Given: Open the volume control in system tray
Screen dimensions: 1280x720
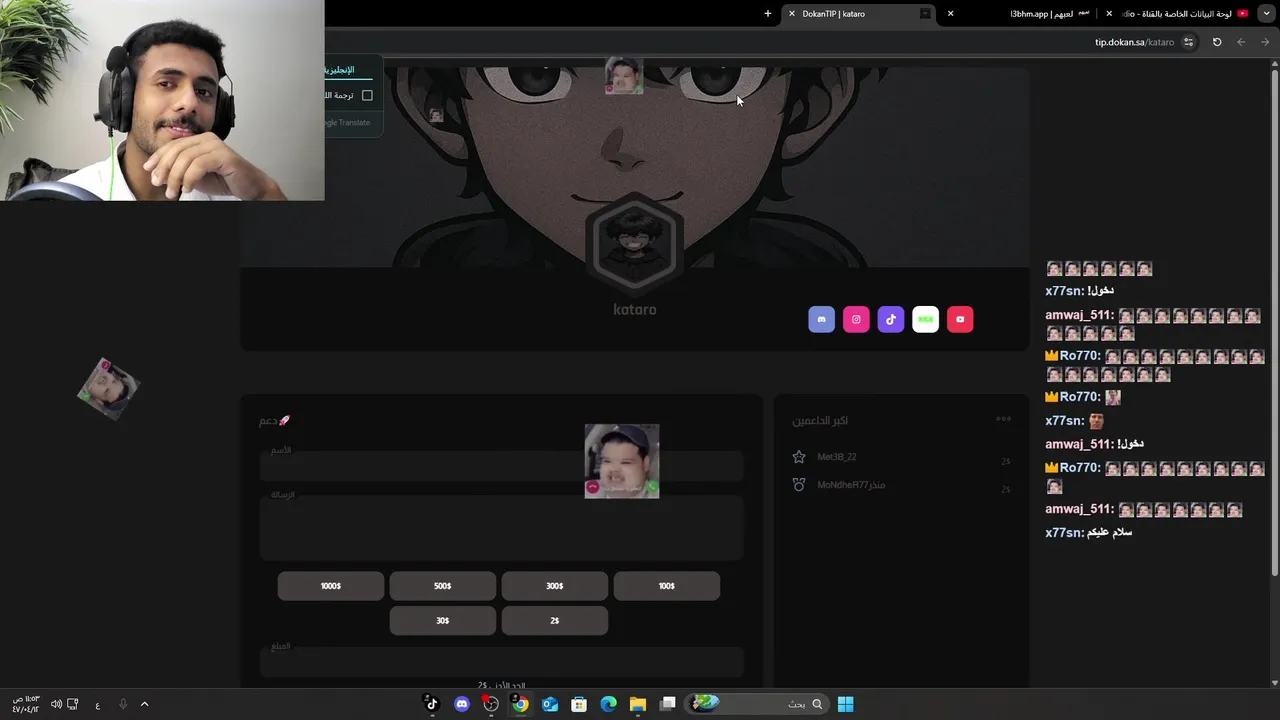Looking at the screenshot, I should coord(56,704).
